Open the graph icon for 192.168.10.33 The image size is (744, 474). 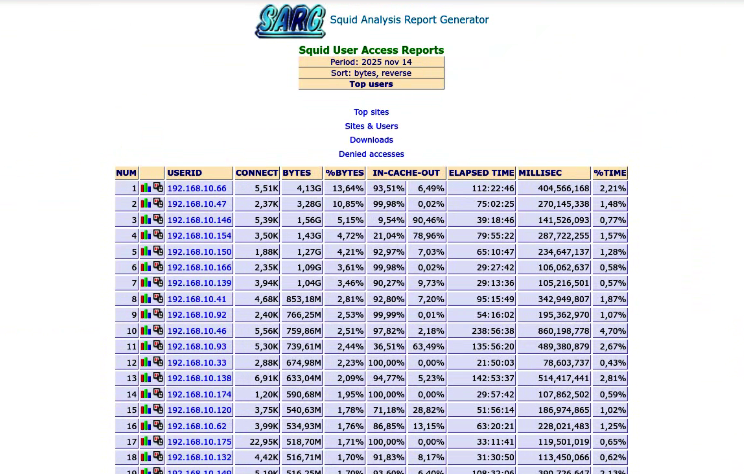pos(146,362)
